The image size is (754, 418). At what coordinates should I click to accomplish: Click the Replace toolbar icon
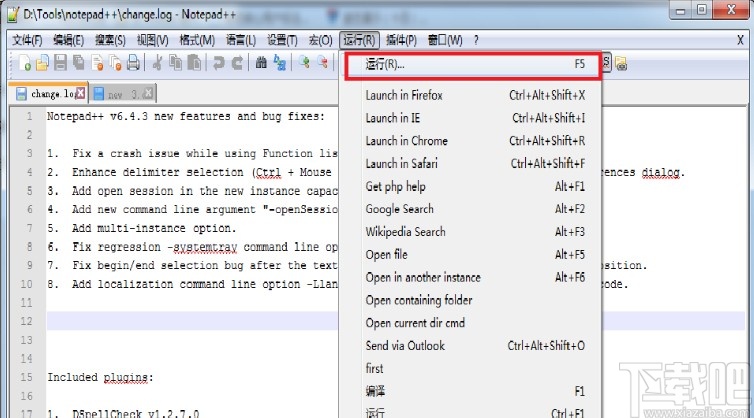[x=279, y=63]
